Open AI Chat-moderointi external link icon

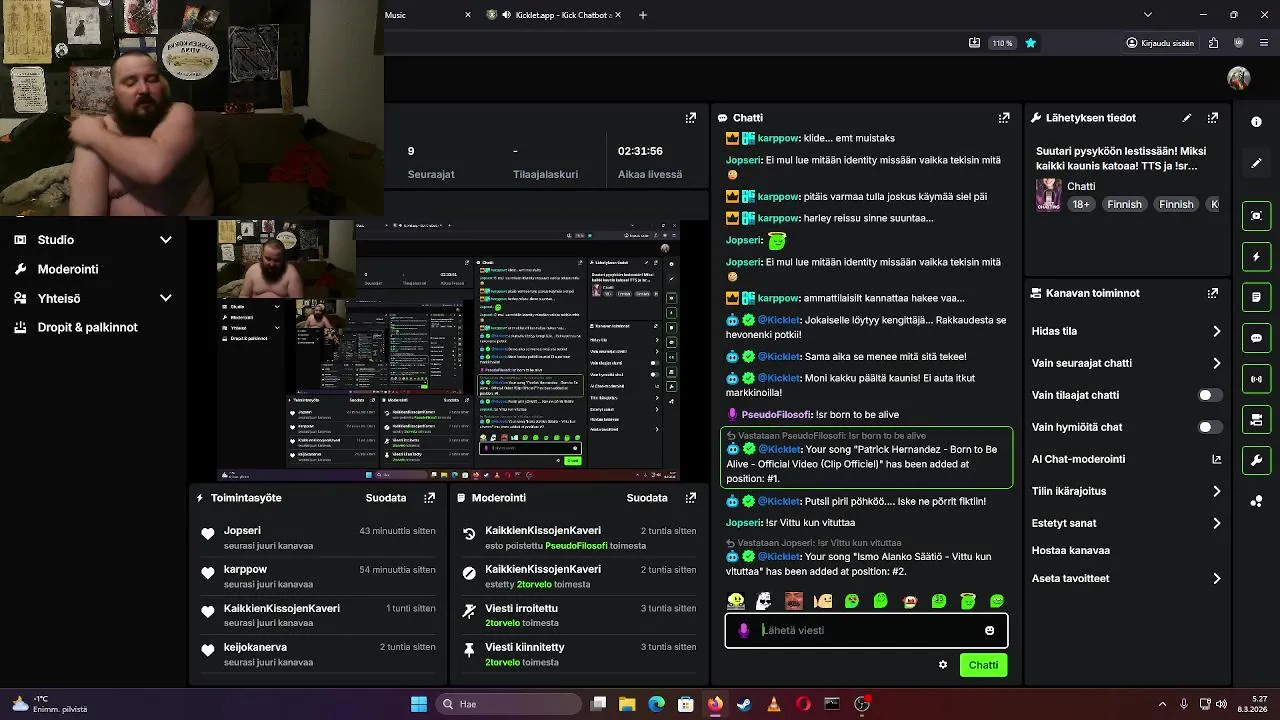[x=1217, y=459]
